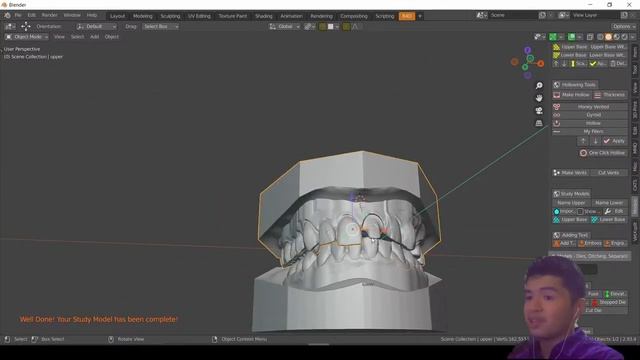
Task: Add a new workspace with the plus tab
Action: [x=420, y=16]
